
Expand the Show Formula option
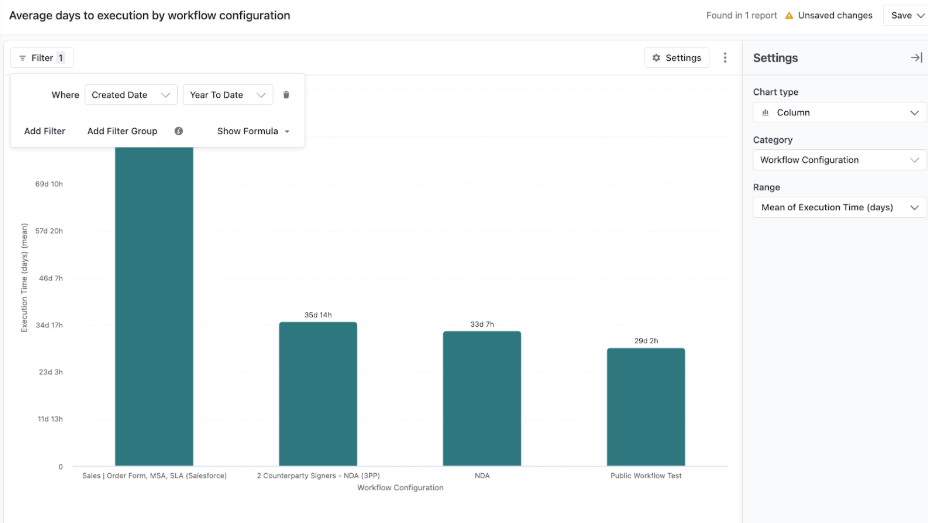(253, 131)
